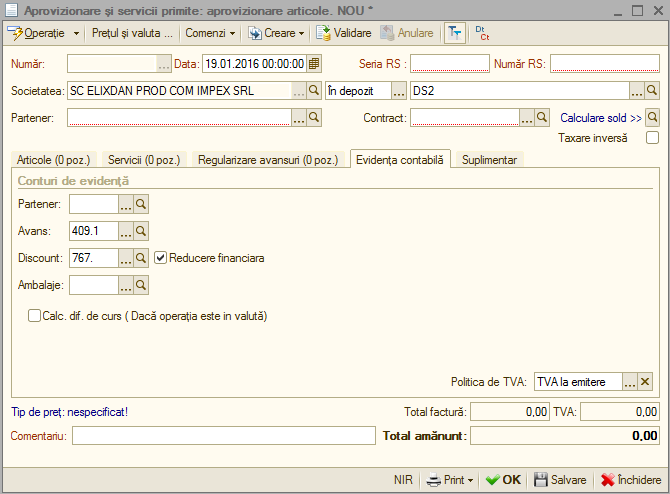Enable the Taxare inversă checkbox
Screen dimensions: 670x494
[652, 138]
